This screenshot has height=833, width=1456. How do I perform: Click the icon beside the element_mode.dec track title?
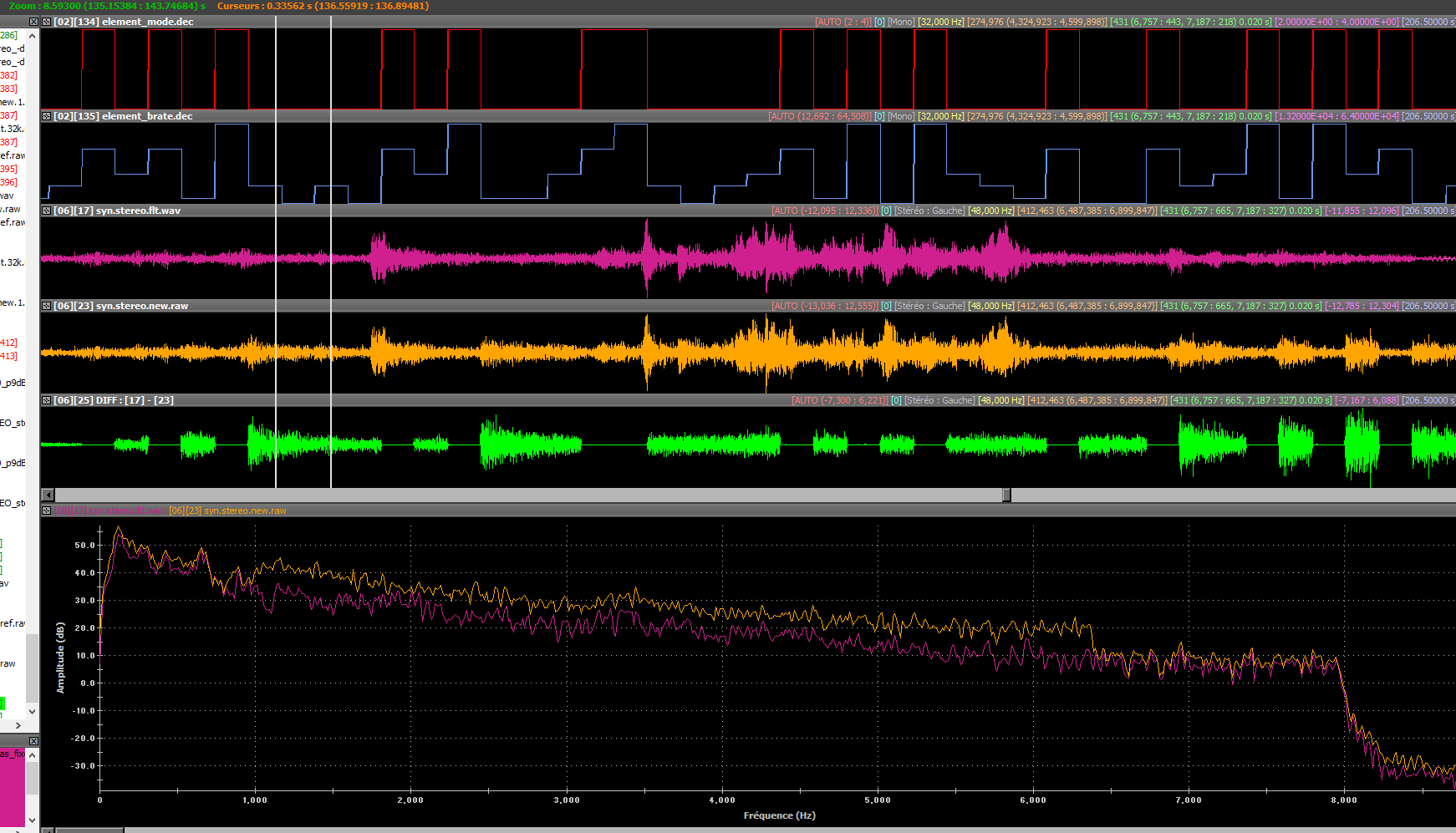click(x=47, y=22)
